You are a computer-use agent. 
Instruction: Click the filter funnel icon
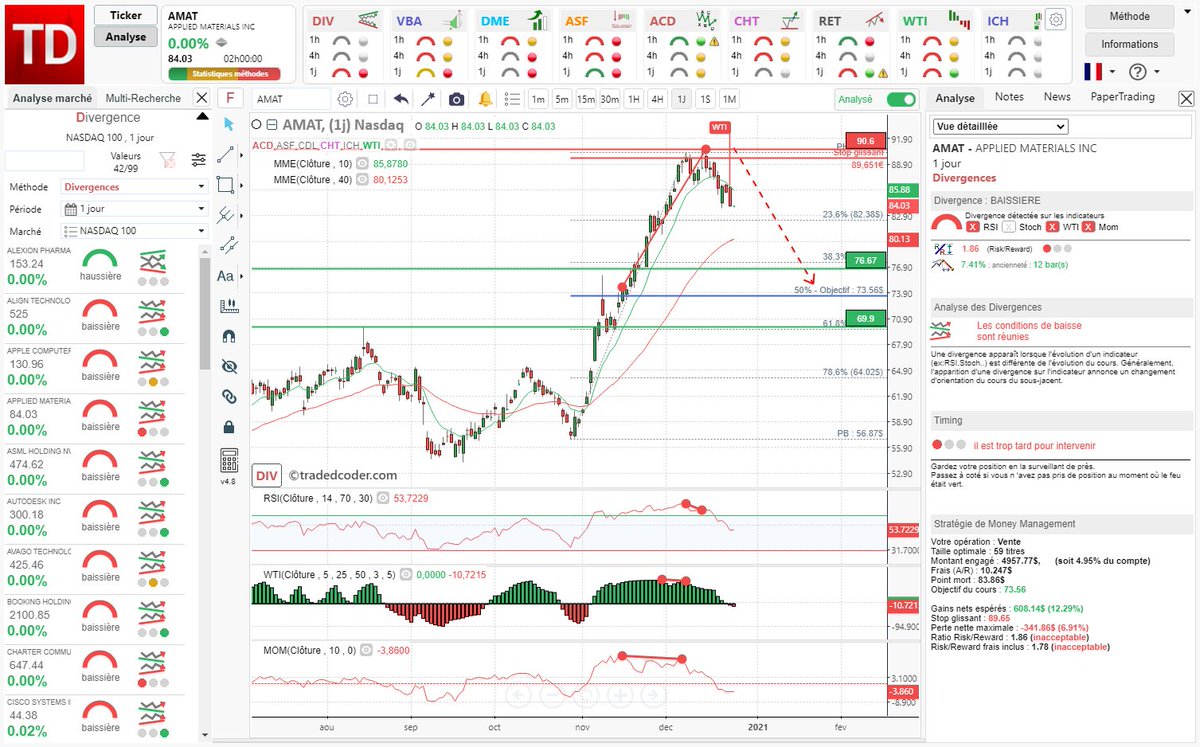pyautogui.click(x=167, y=158)
